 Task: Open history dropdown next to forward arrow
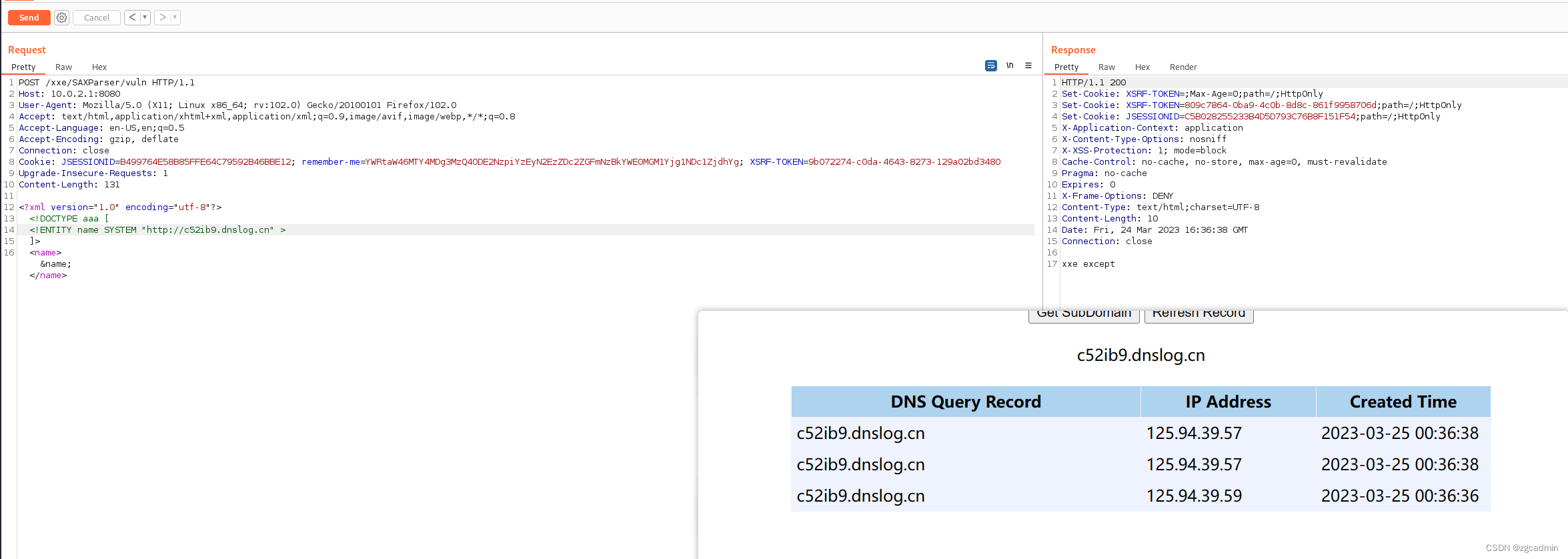click(x=175, y=17)
